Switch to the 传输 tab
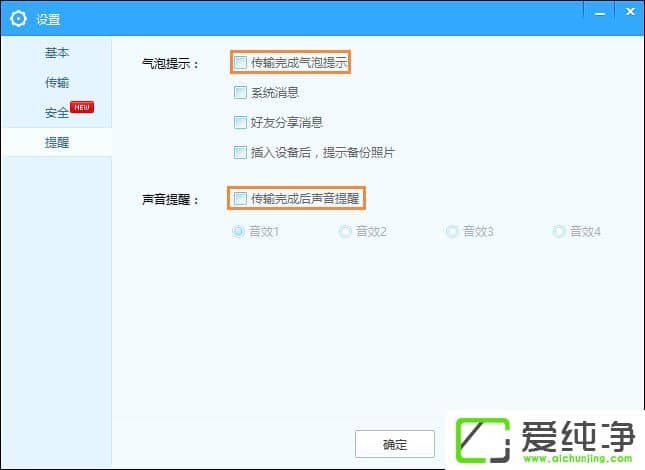This screenshot has height=470, width=645. point(57,82)
